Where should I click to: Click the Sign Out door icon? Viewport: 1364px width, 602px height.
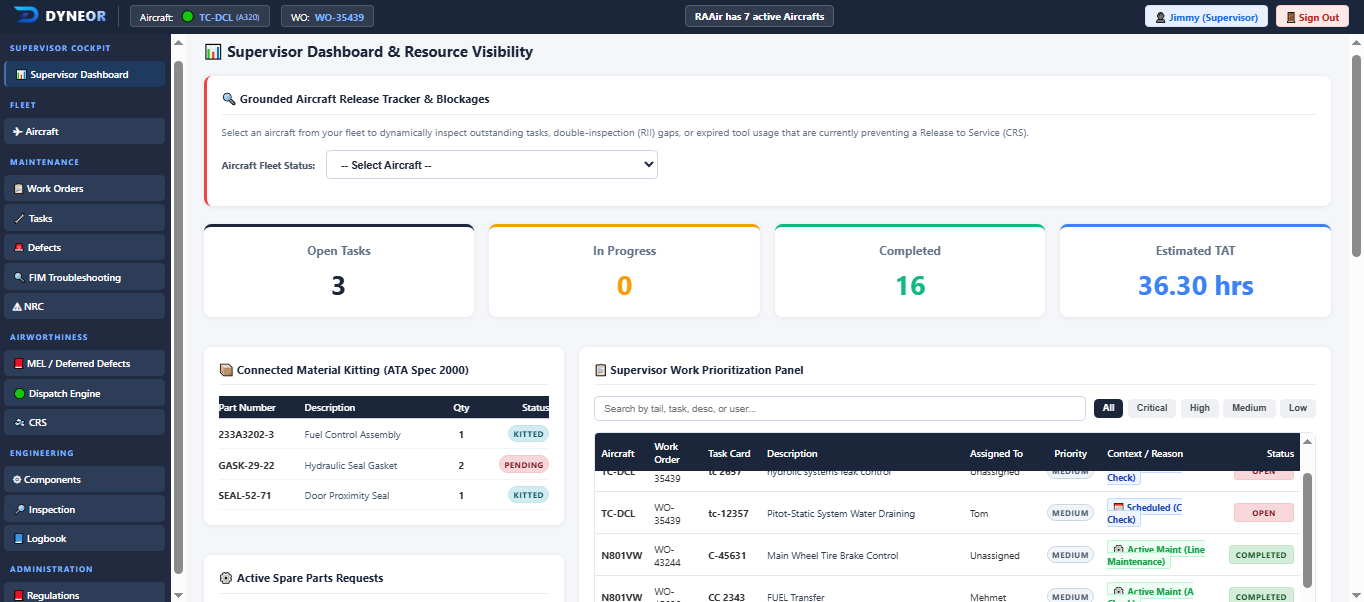coord(1291,18)
